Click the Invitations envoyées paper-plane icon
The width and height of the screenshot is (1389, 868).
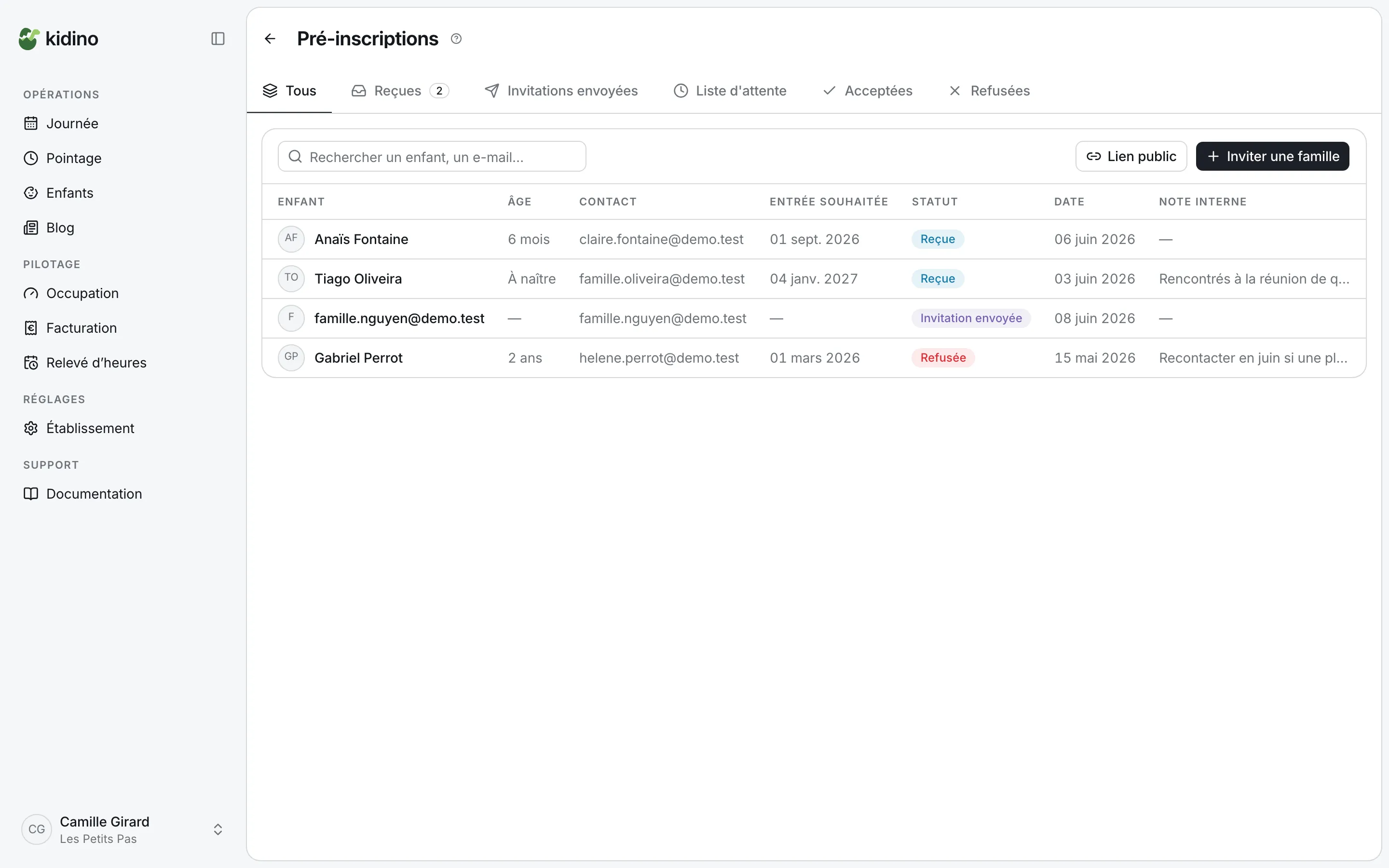coord(492,91)
